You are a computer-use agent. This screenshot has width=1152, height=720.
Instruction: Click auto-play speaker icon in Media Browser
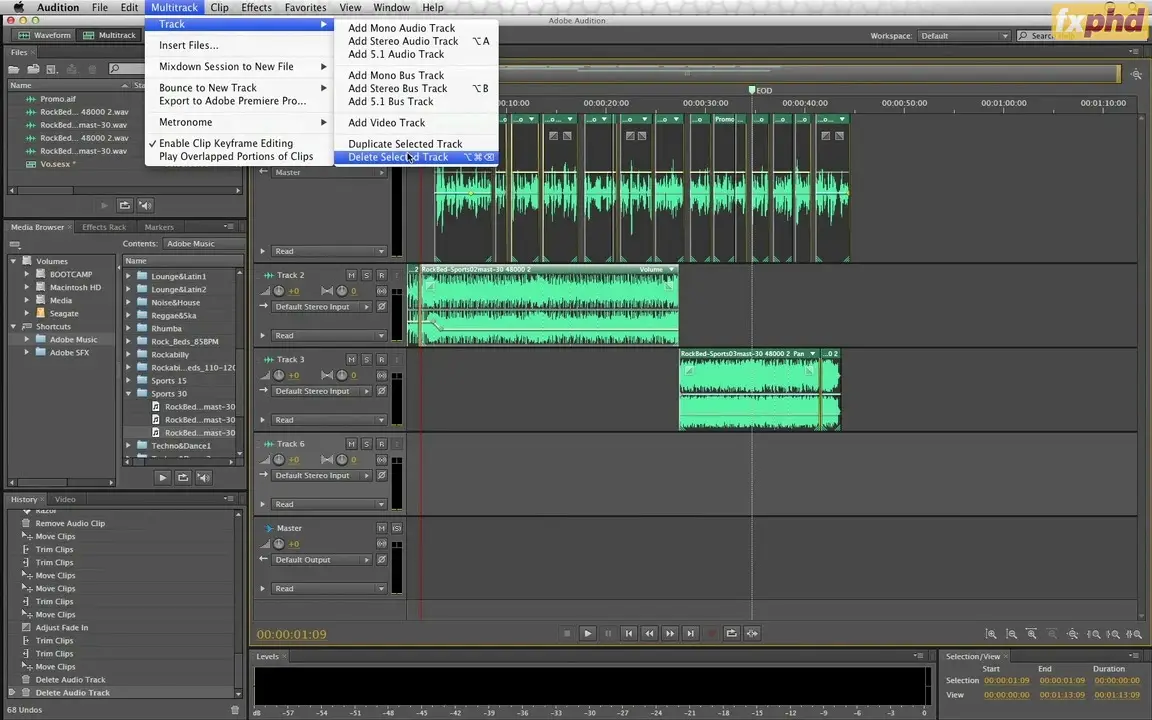click(204, 478)
